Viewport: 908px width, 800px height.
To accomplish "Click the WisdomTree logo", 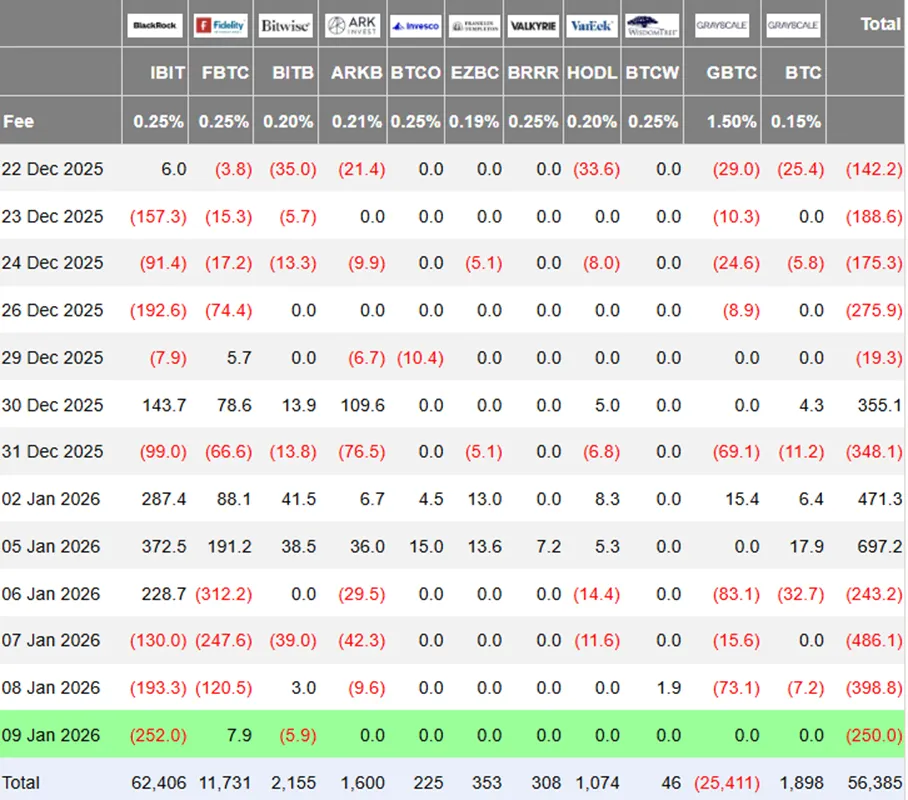I will click(x=652, y=26).
